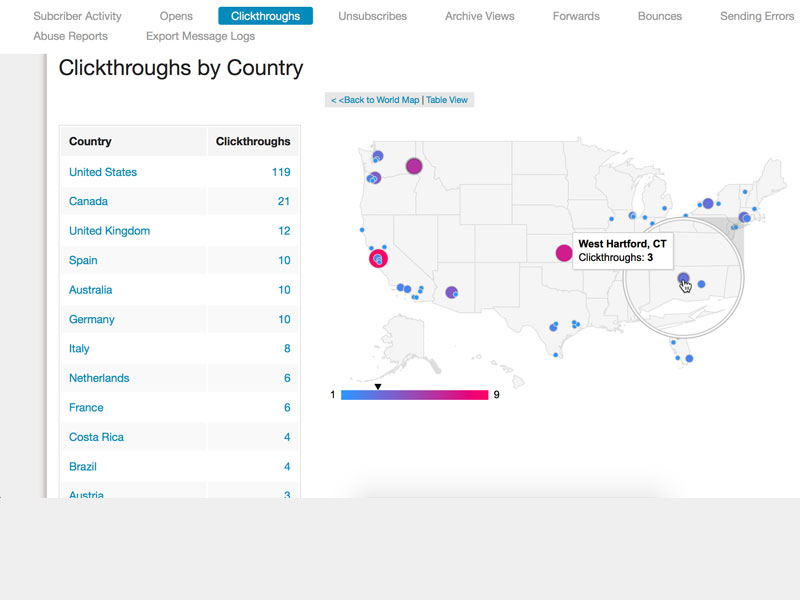Switch to the Unsubscribes tab
Screen dimensions: 800x600
click(372, 16)
